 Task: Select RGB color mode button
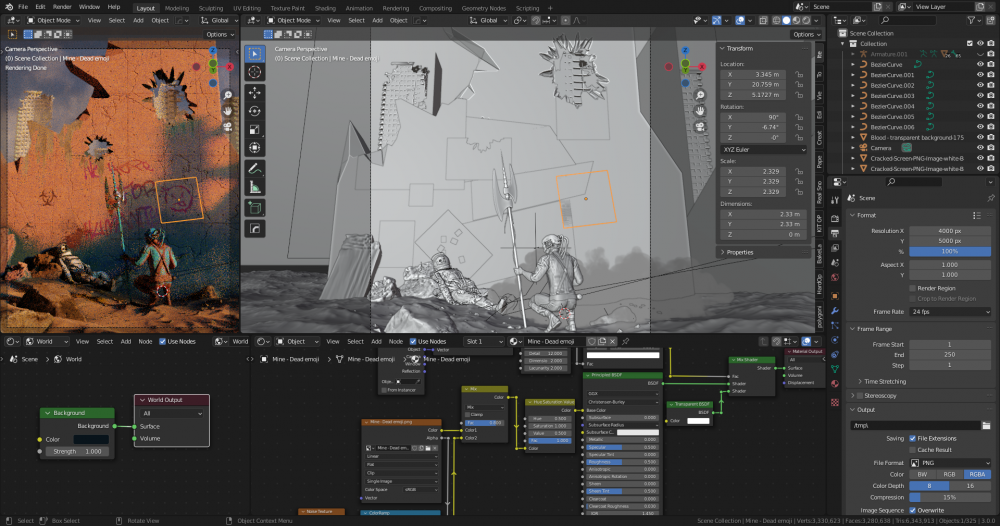pos(950,474)
